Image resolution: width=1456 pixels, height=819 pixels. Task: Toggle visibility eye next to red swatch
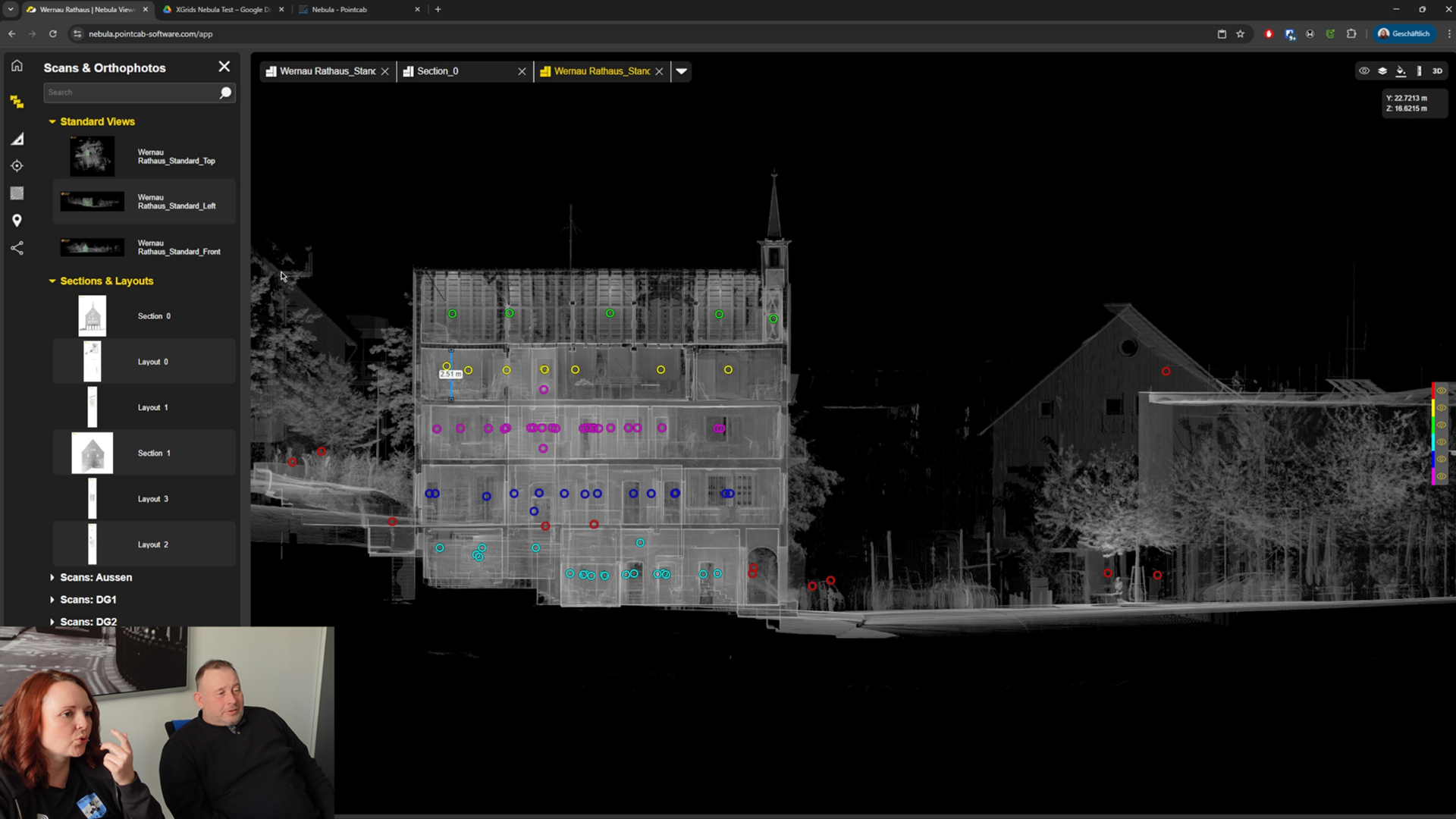tap(1442, 391)
